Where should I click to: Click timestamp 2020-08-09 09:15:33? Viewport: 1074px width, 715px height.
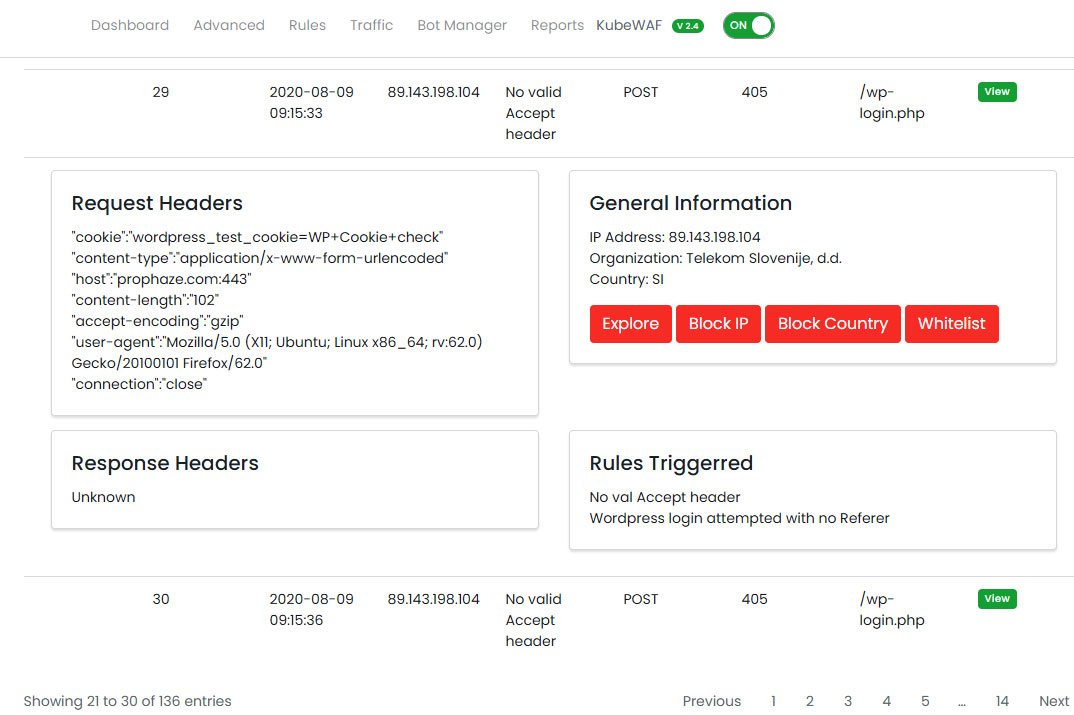point(312,103)
